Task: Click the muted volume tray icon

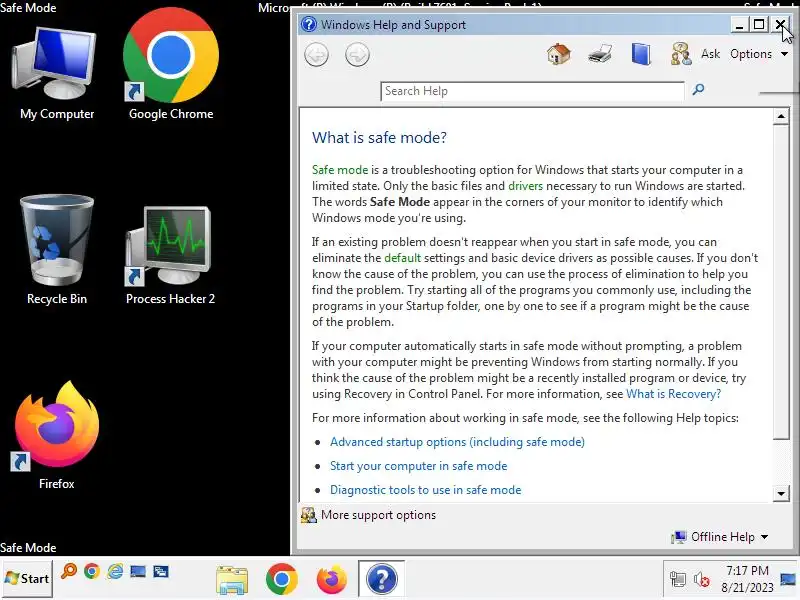Action: tap(702, 580)
